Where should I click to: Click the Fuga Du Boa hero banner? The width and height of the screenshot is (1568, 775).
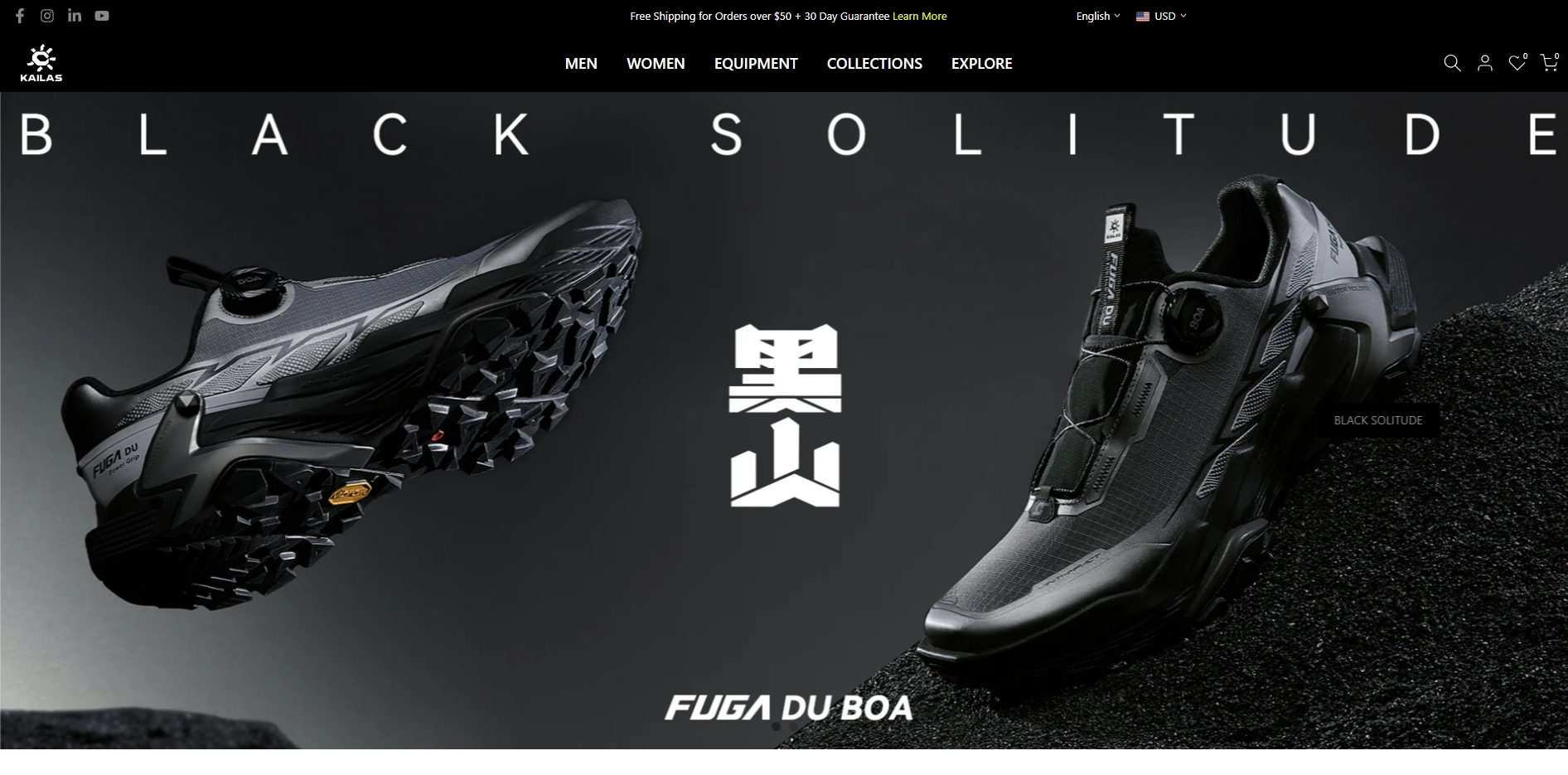(784, 420)
